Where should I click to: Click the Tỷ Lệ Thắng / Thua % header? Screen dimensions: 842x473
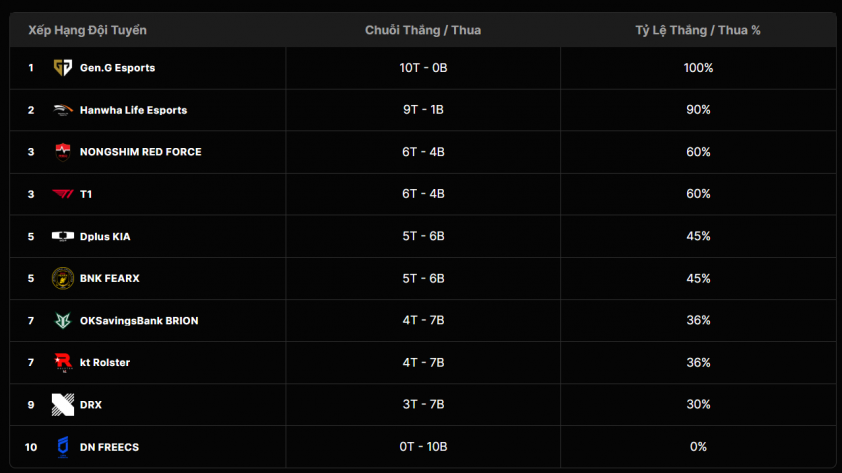pyautogui.click(x=698, y=30)
